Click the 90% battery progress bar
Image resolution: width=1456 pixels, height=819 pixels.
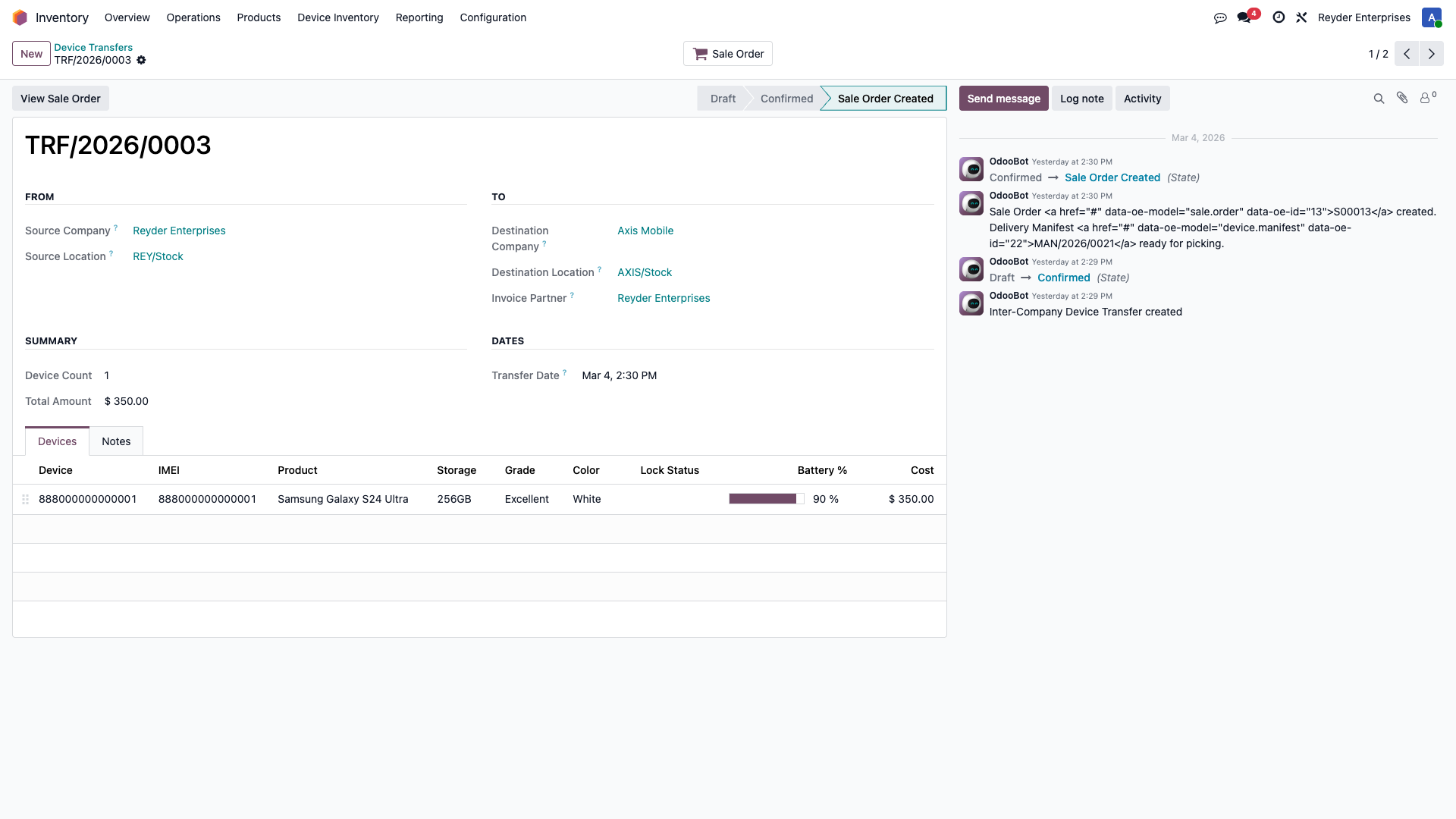pyautogui.click(x=767, y=499)
